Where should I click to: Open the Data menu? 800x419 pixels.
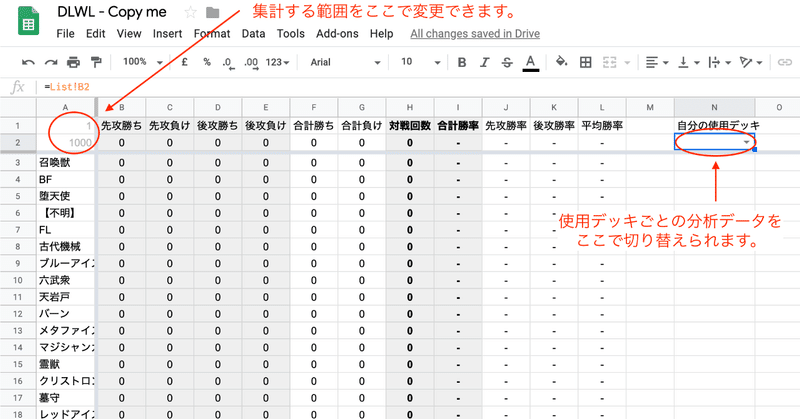coord(253,34)
